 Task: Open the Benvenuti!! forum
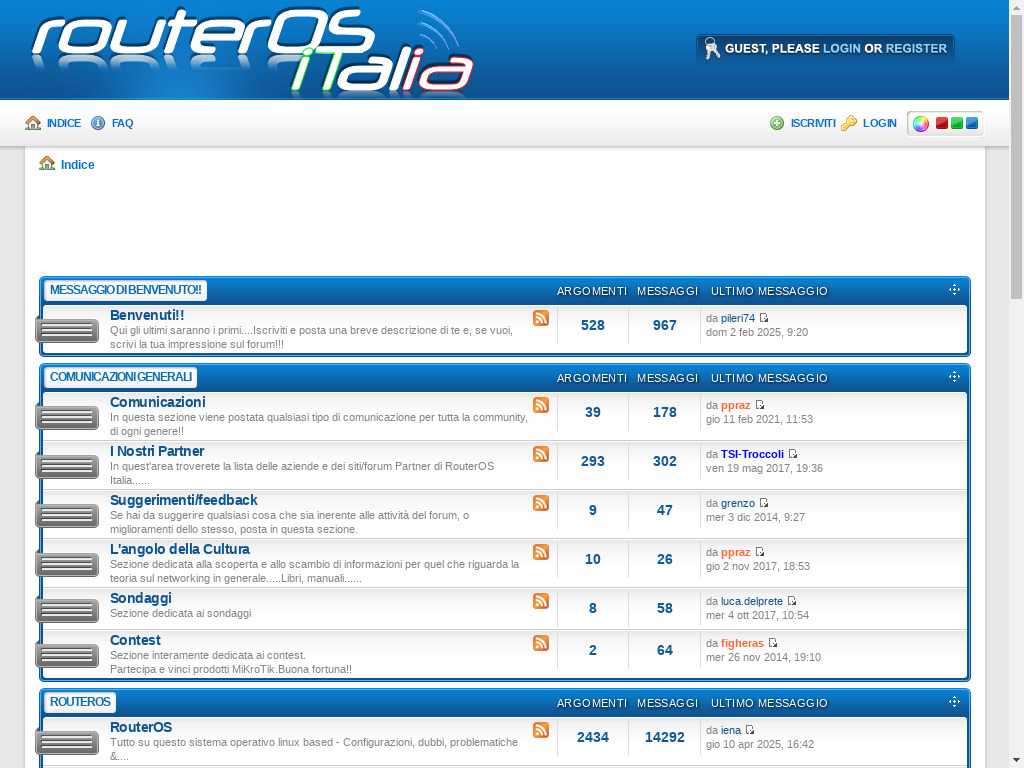pyautogui.click(x=147, y=315)
